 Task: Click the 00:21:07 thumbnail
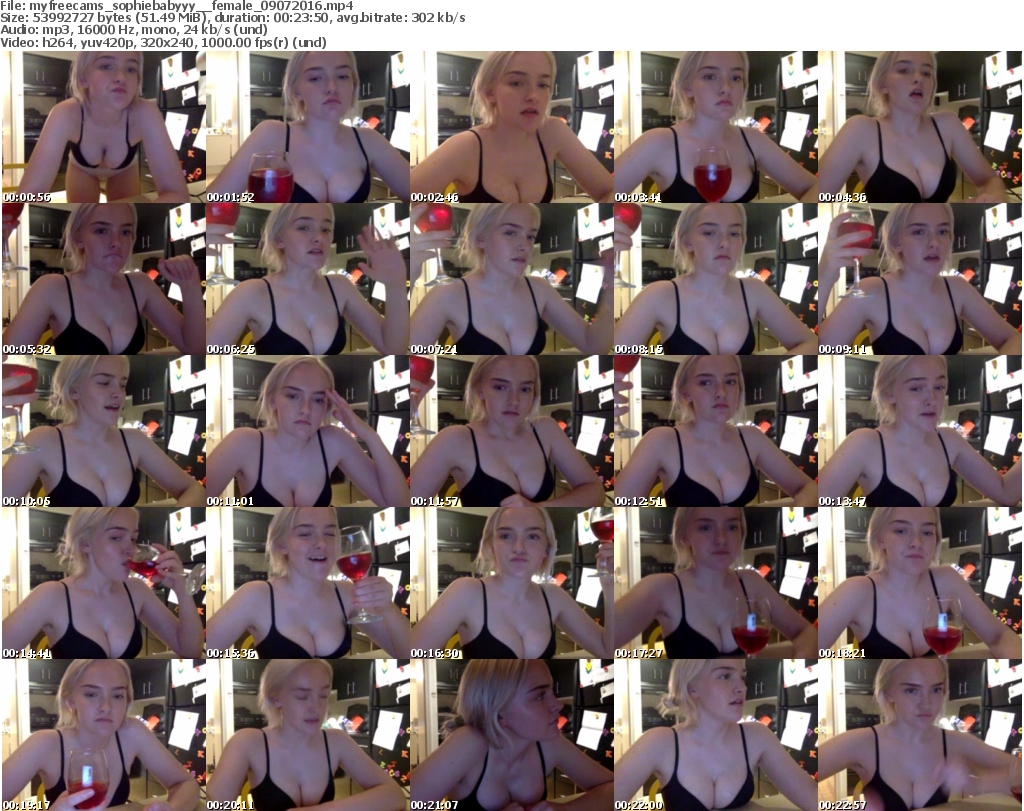point(511,735)
